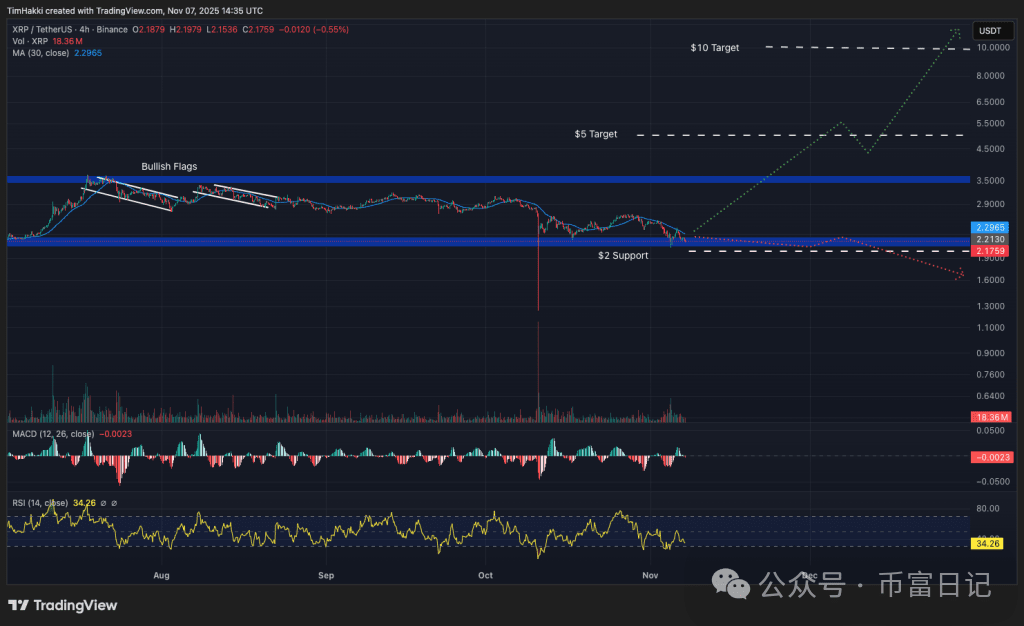1024x626 pixels.
Task: Click the blue MA price label 2.2965
Action: click(988, 227)
